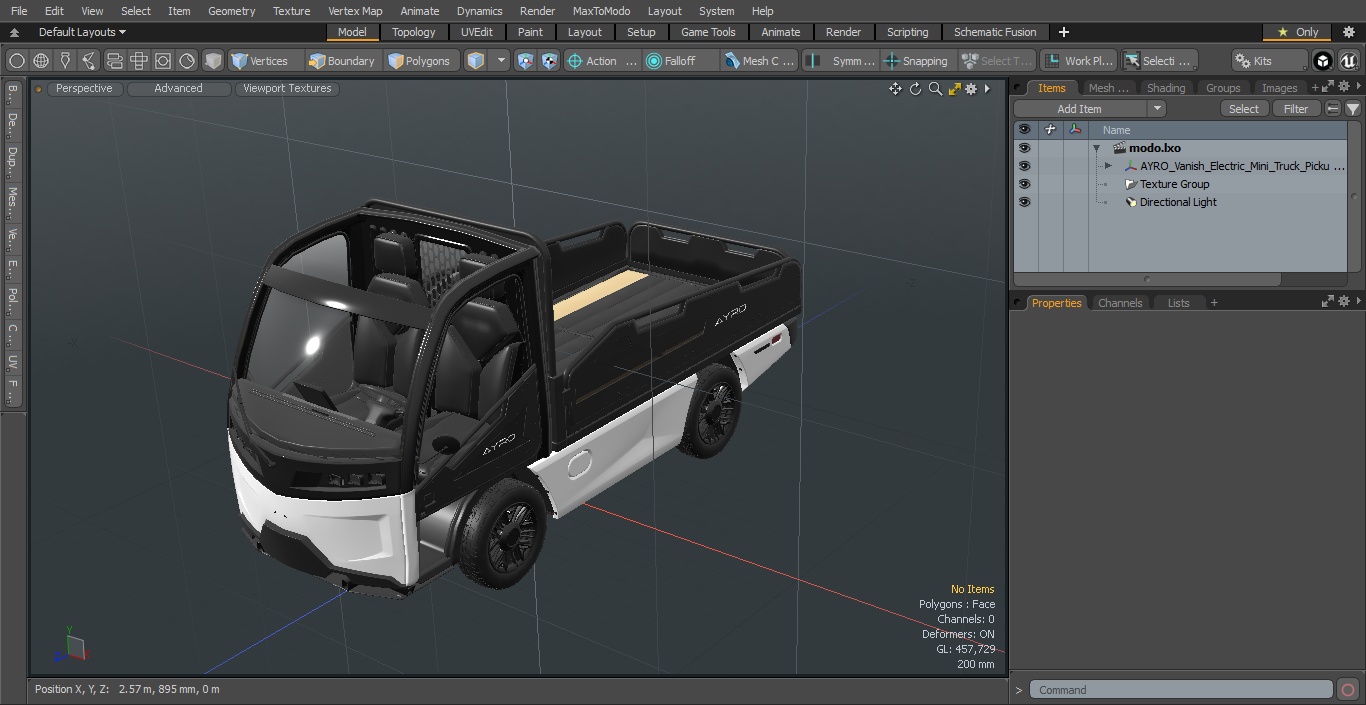Viewport: 1366px width, 705px height.
Task: Click the record circle icon beside Command
Action: [x=1348, y=690]
